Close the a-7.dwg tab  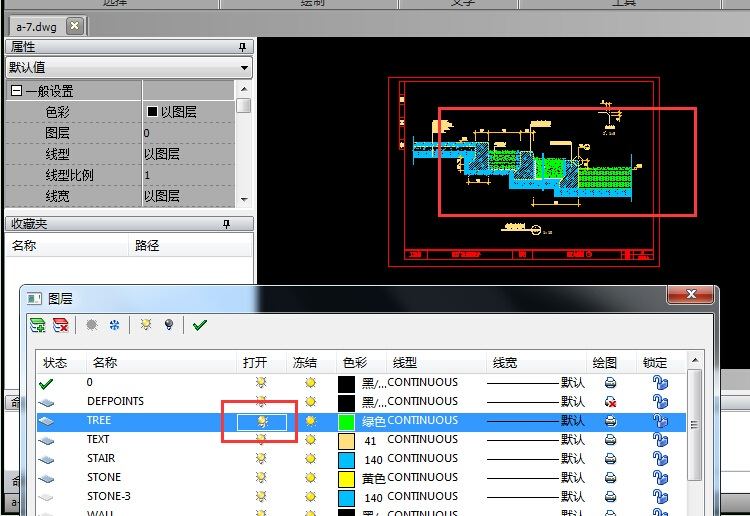pos(75,26)
